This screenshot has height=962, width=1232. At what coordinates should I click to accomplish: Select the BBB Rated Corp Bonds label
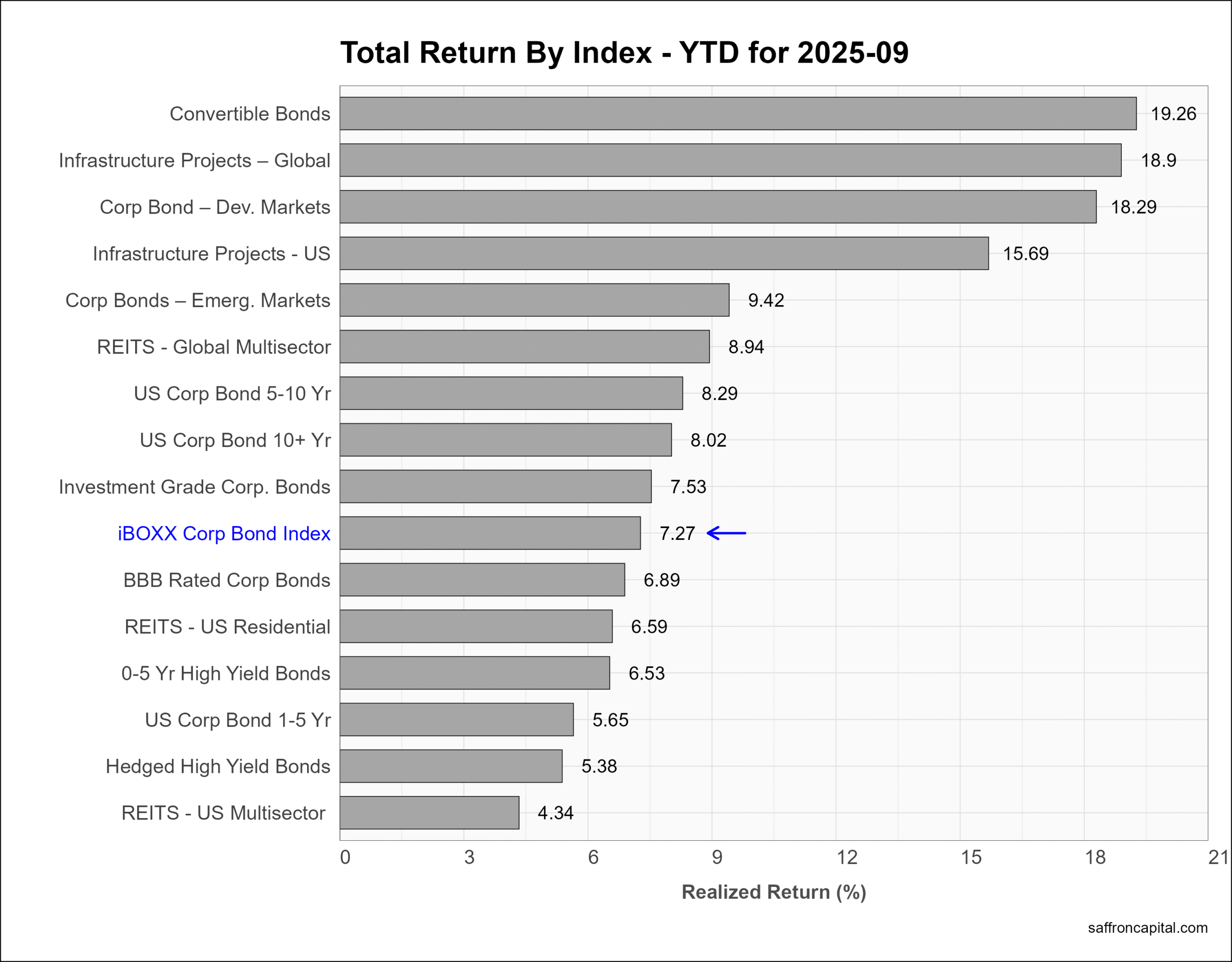(x=227, y=580)
